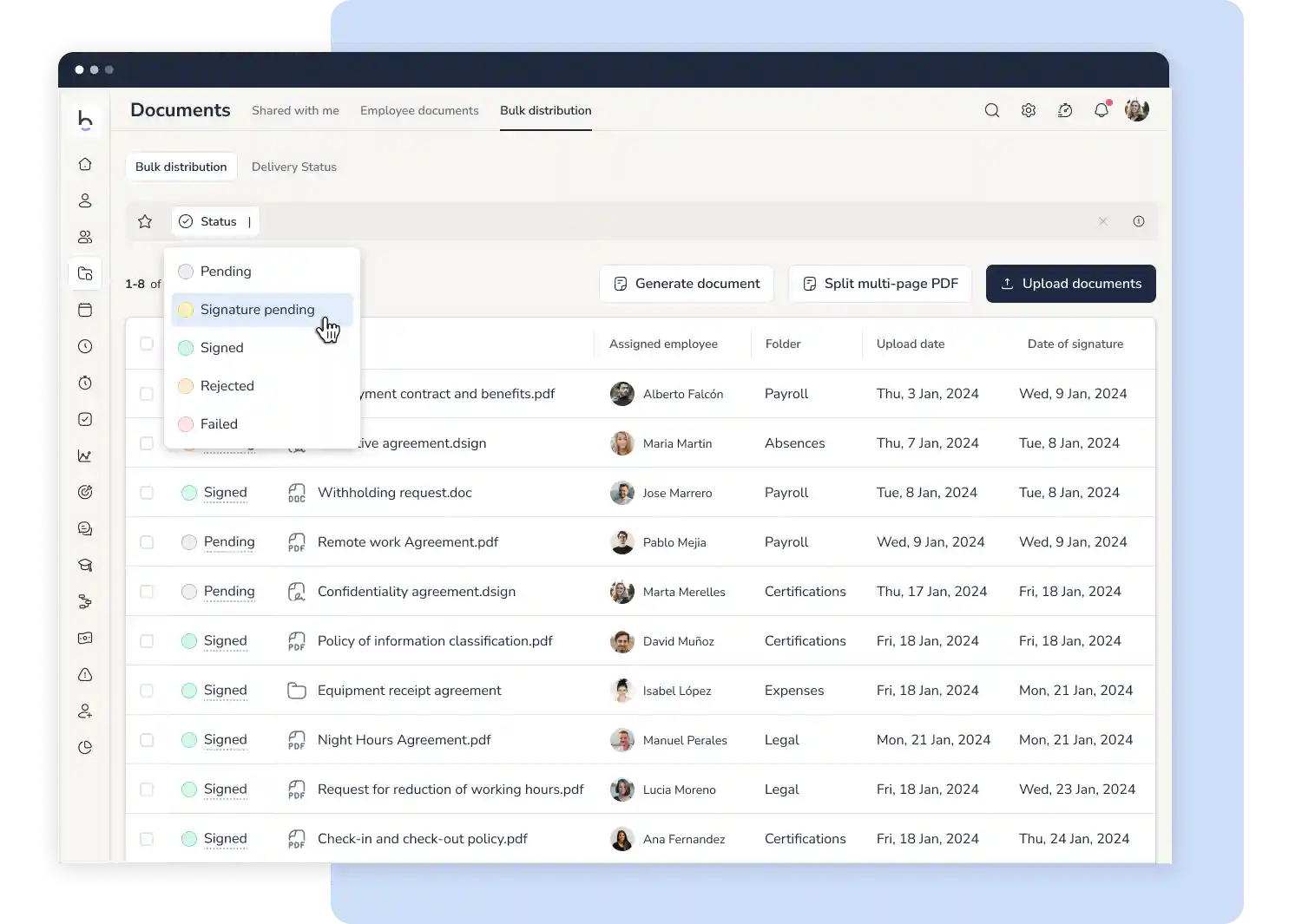Image resolution: width=1302 pixels, height=924 pixels.
Task: Open the Status filter dropdown
Action: click(x=214, y=221)
